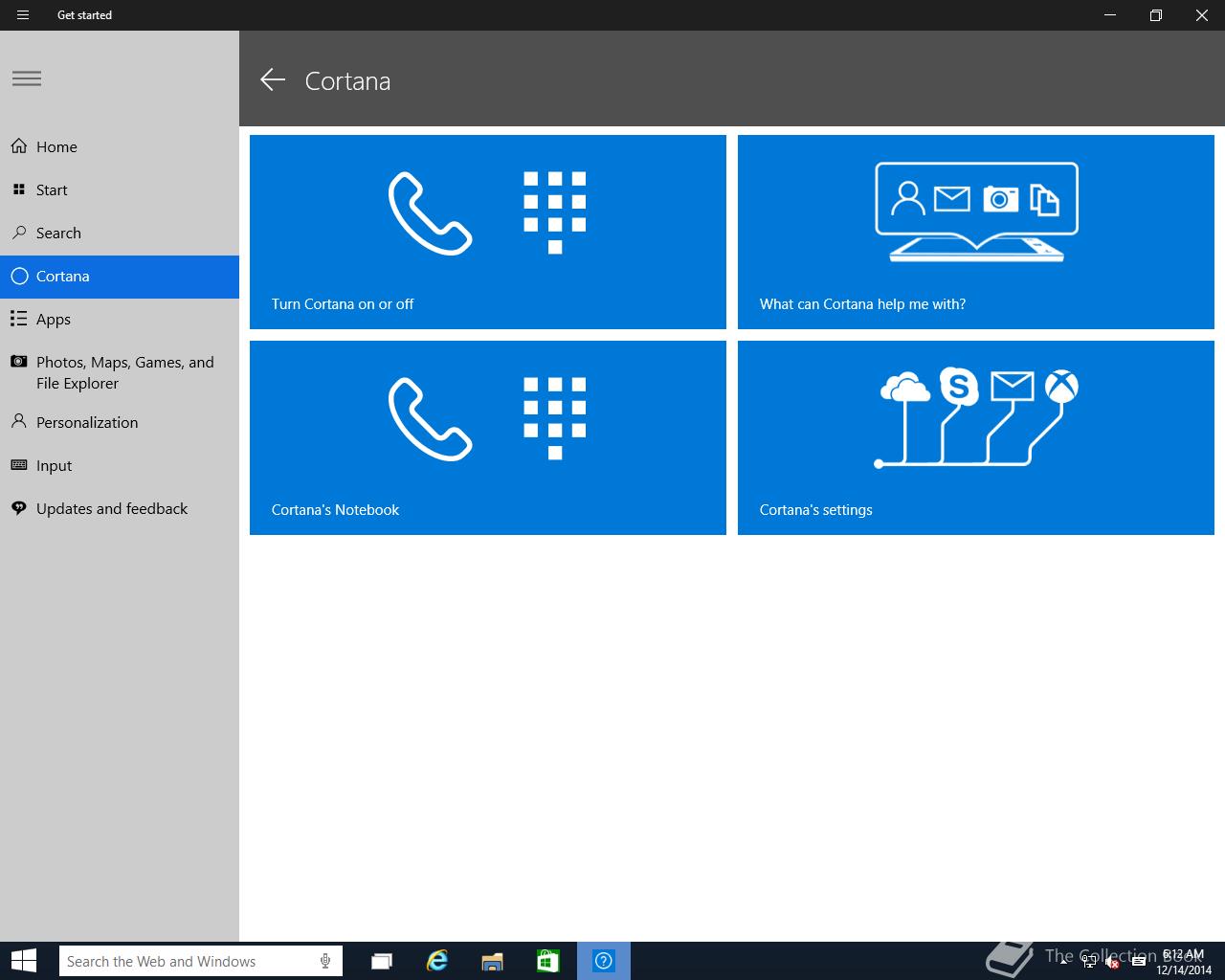This screenshot has width=1225, height=980.
Task: Open the Cortana's Notebook tile
Action: pos(488,437)
